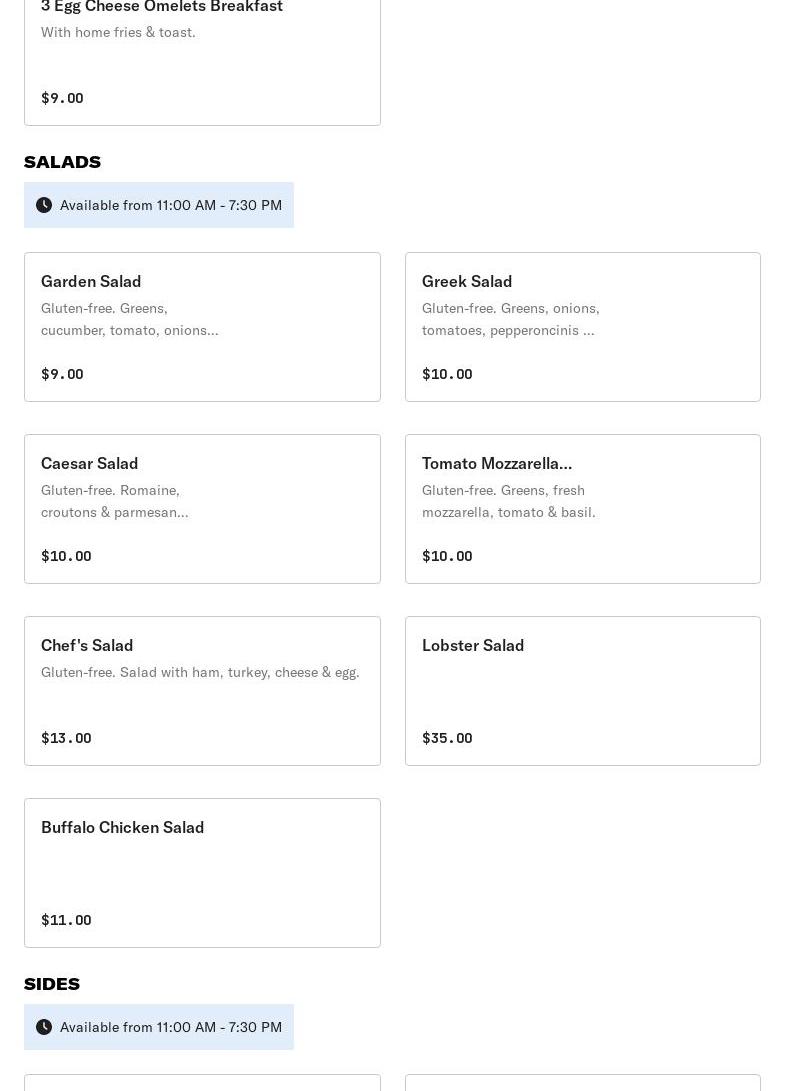Click the Chef's Salad $13.00 price

66,738
